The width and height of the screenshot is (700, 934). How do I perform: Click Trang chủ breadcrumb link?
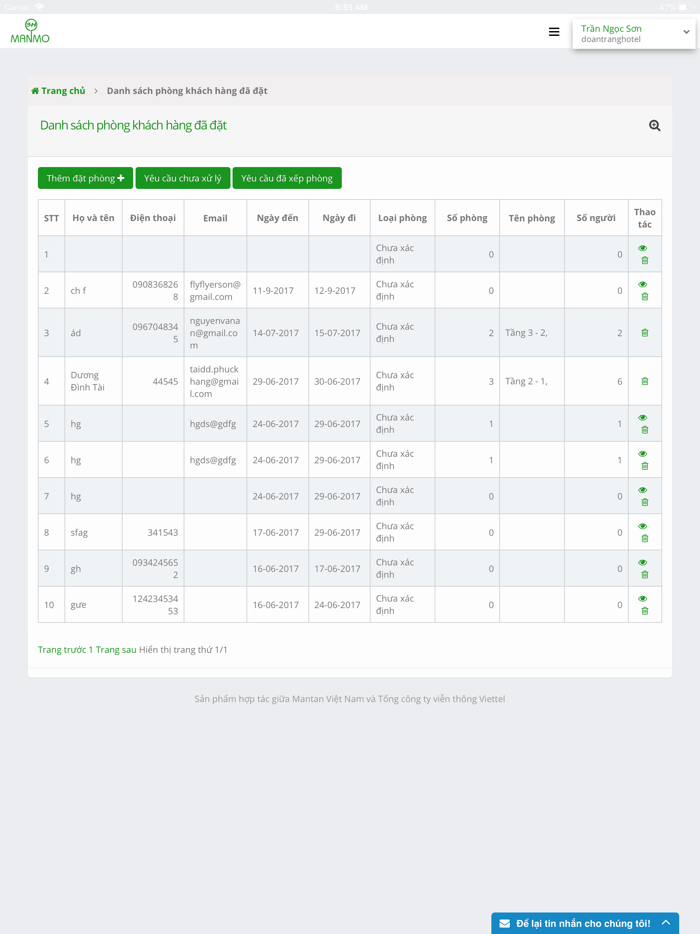[x=63, y=91]
